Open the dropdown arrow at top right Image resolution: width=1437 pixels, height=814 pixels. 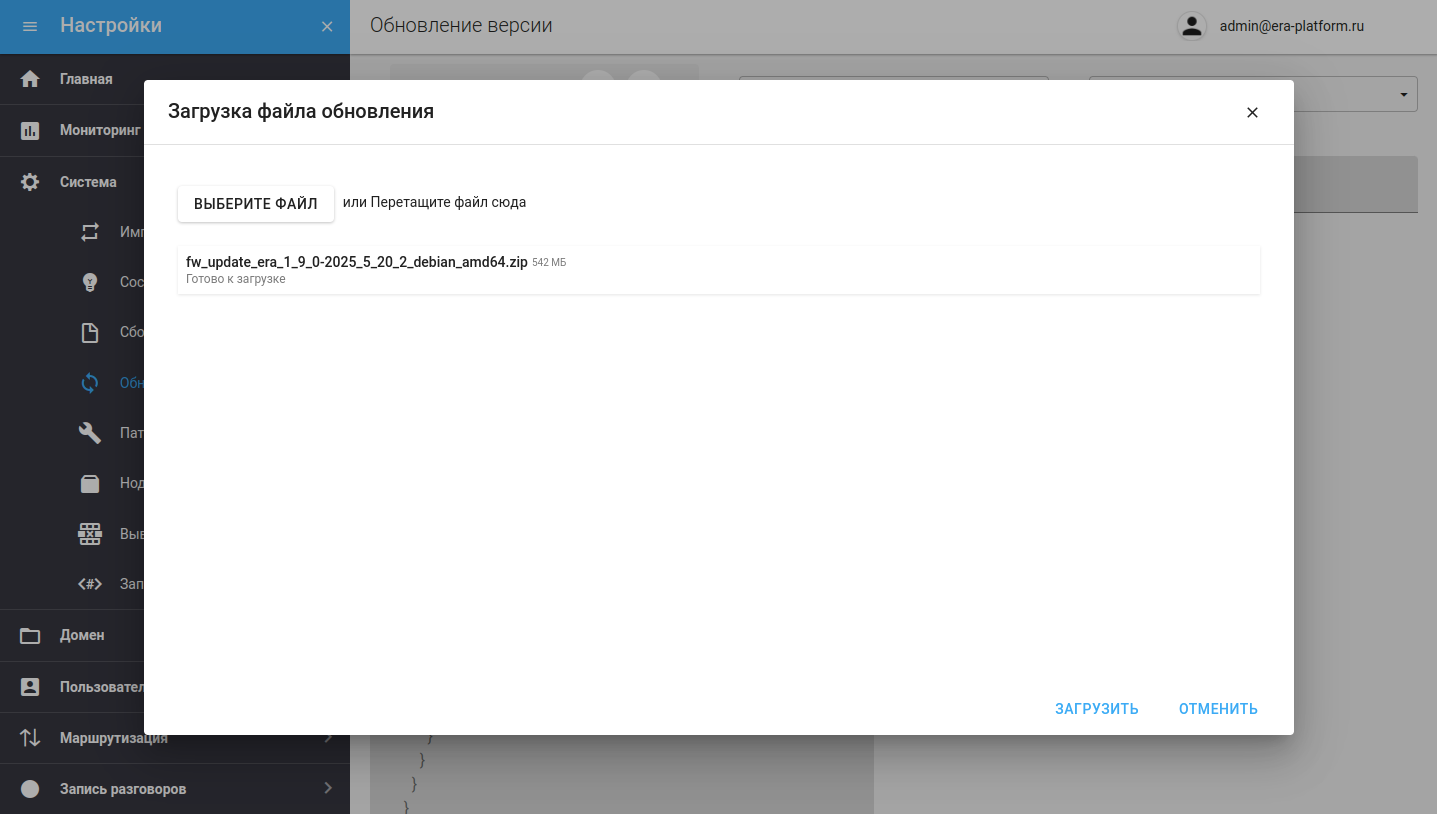point(1404,94)
